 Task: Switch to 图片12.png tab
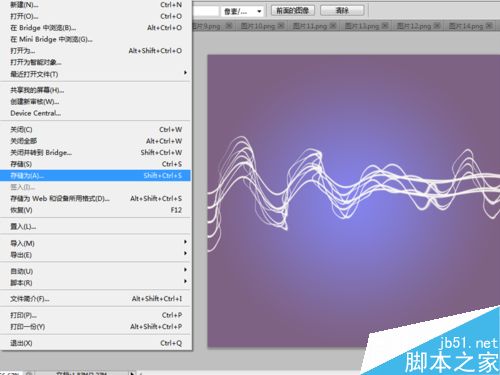[x=414, y=26]
